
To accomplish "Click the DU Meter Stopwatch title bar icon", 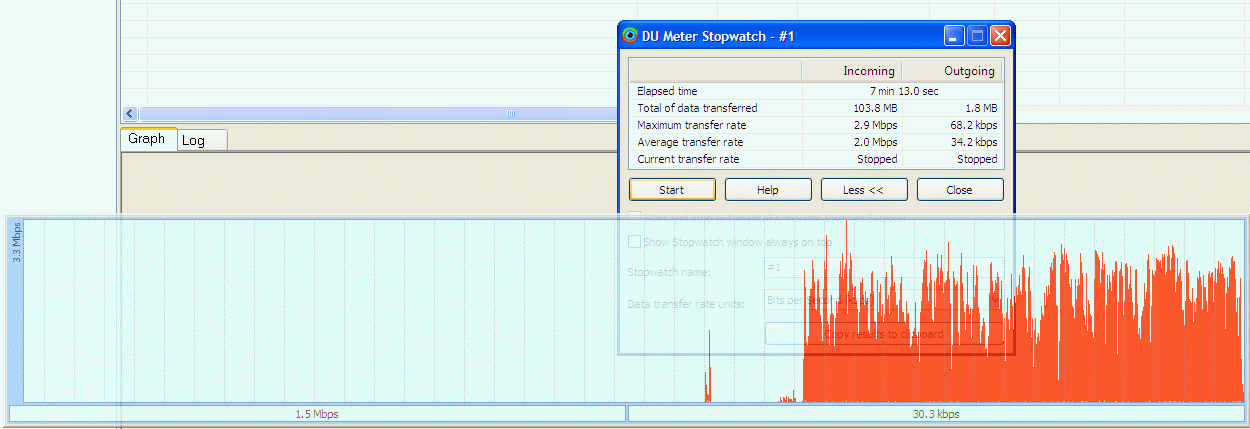I will (630, 36).
